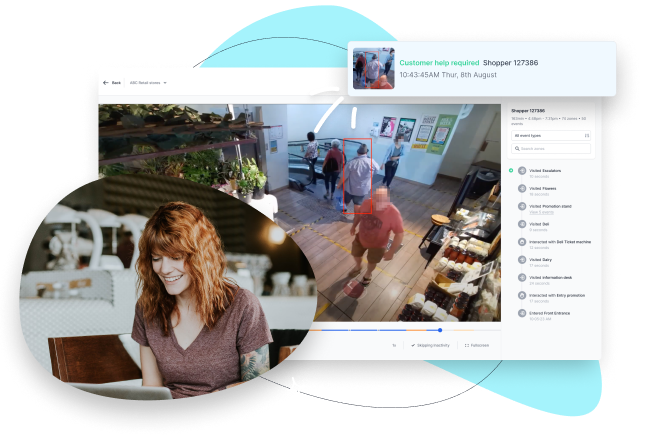Image resolution: width=663 pixels, height=448 pixels.
Task: Click the green active event marker
Action: 510,171
